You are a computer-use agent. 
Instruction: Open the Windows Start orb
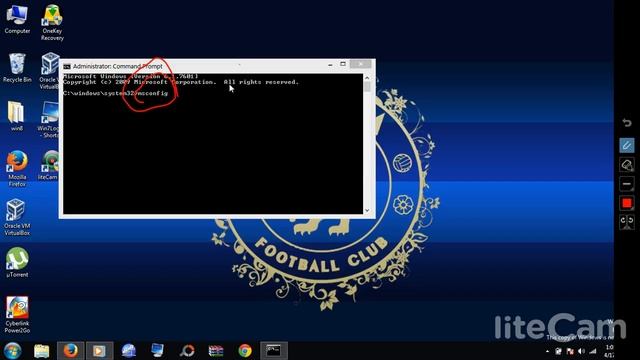[13, 351]
